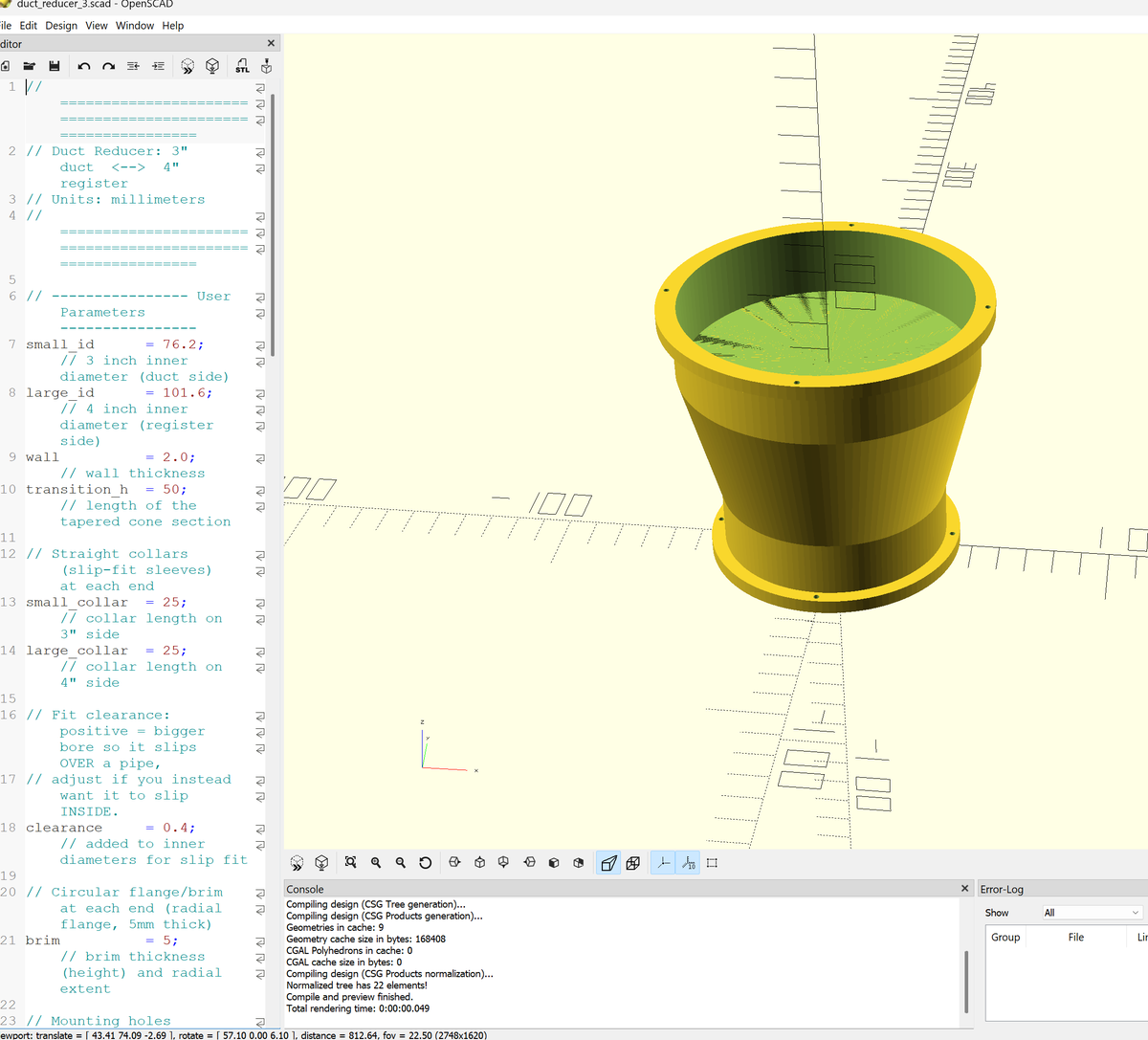This screenshot has width=1148, height=1040.
Task: Click the transition_h value 50
Action: coord(171,490)
